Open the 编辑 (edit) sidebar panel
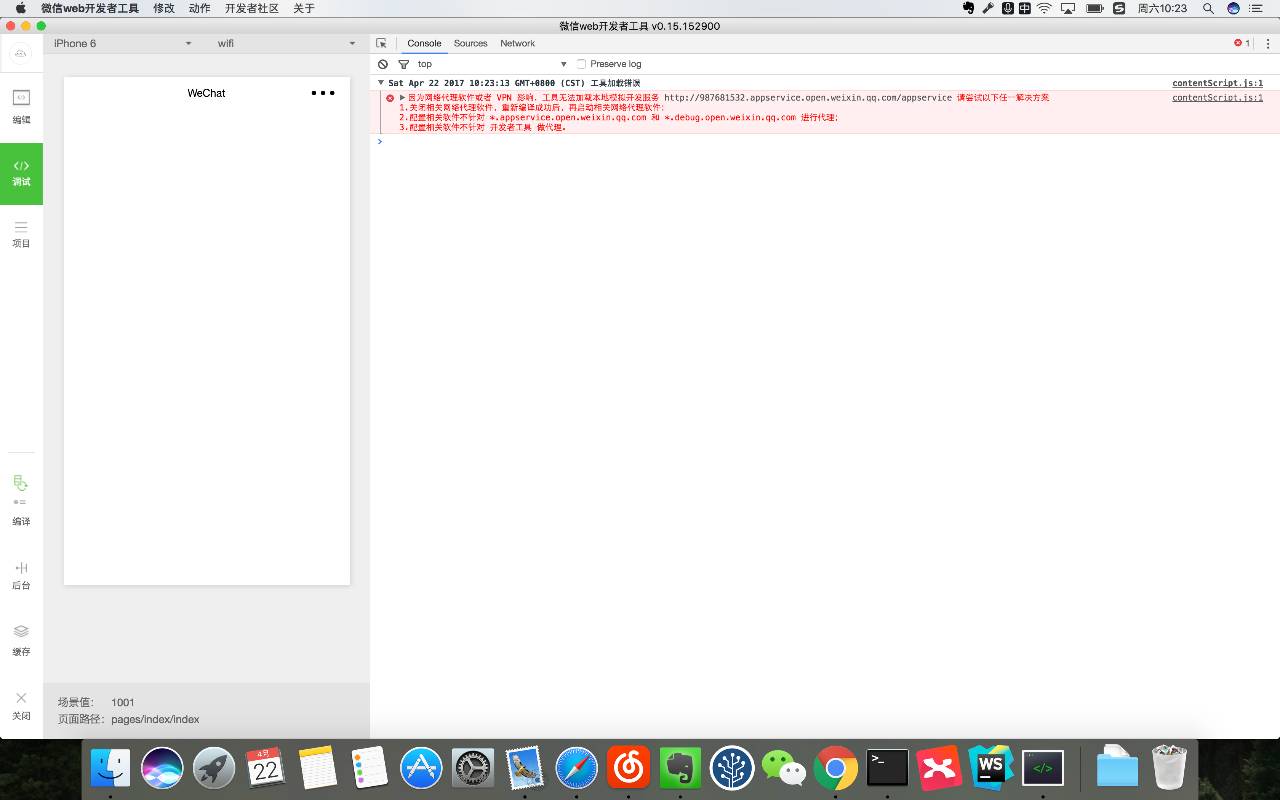The height and width of the screenshot is (800, 1280). 21,106
